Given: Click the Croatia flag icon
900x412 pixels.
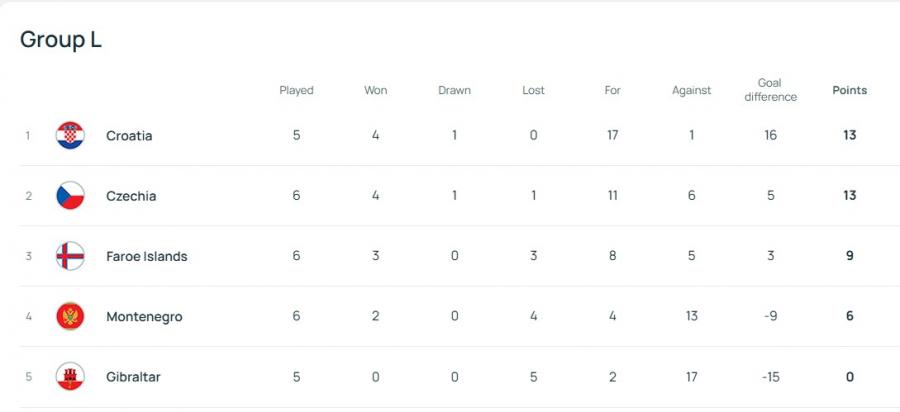Looking at the screenshot, I should pos(69,135).
